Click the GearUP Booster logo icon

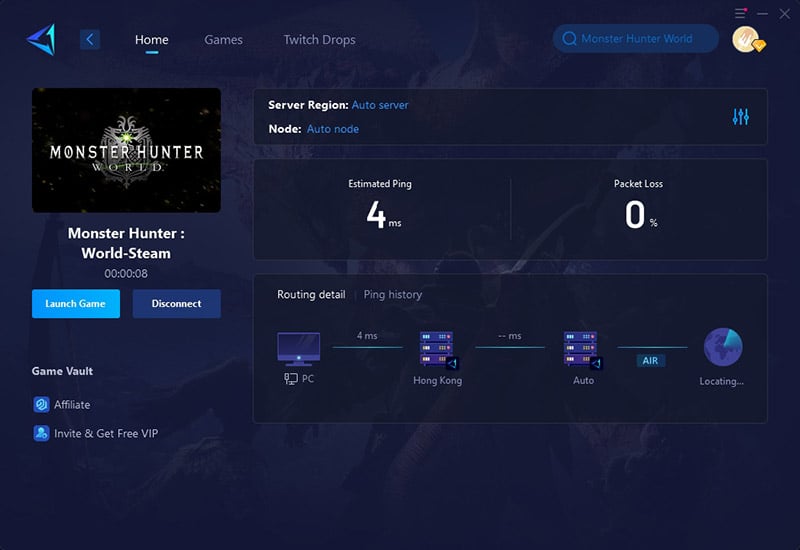(41, 39)
